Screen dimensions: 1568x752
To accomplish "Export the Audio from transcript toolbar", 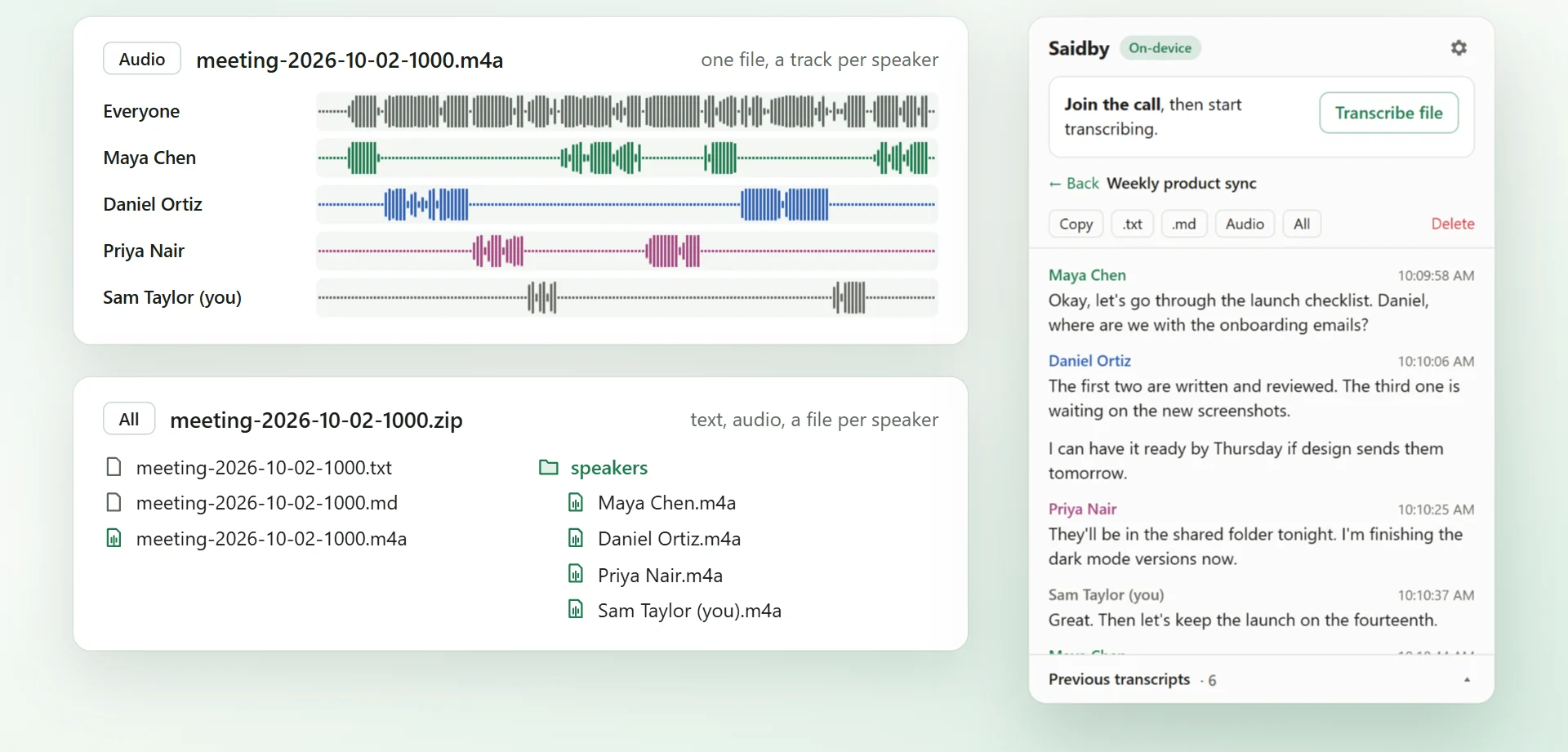I will [x=1245, y=224].
